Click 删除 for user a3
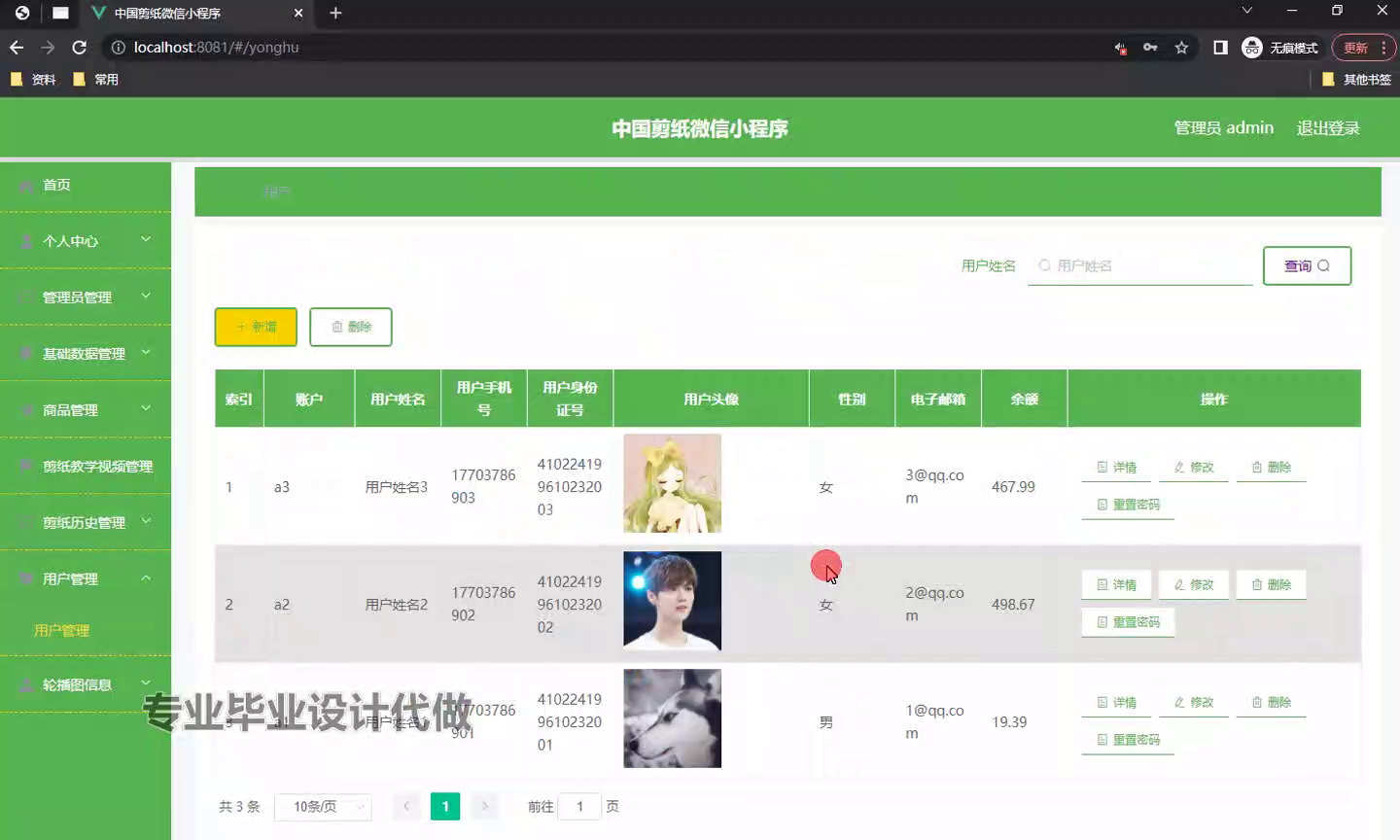 1272,468
